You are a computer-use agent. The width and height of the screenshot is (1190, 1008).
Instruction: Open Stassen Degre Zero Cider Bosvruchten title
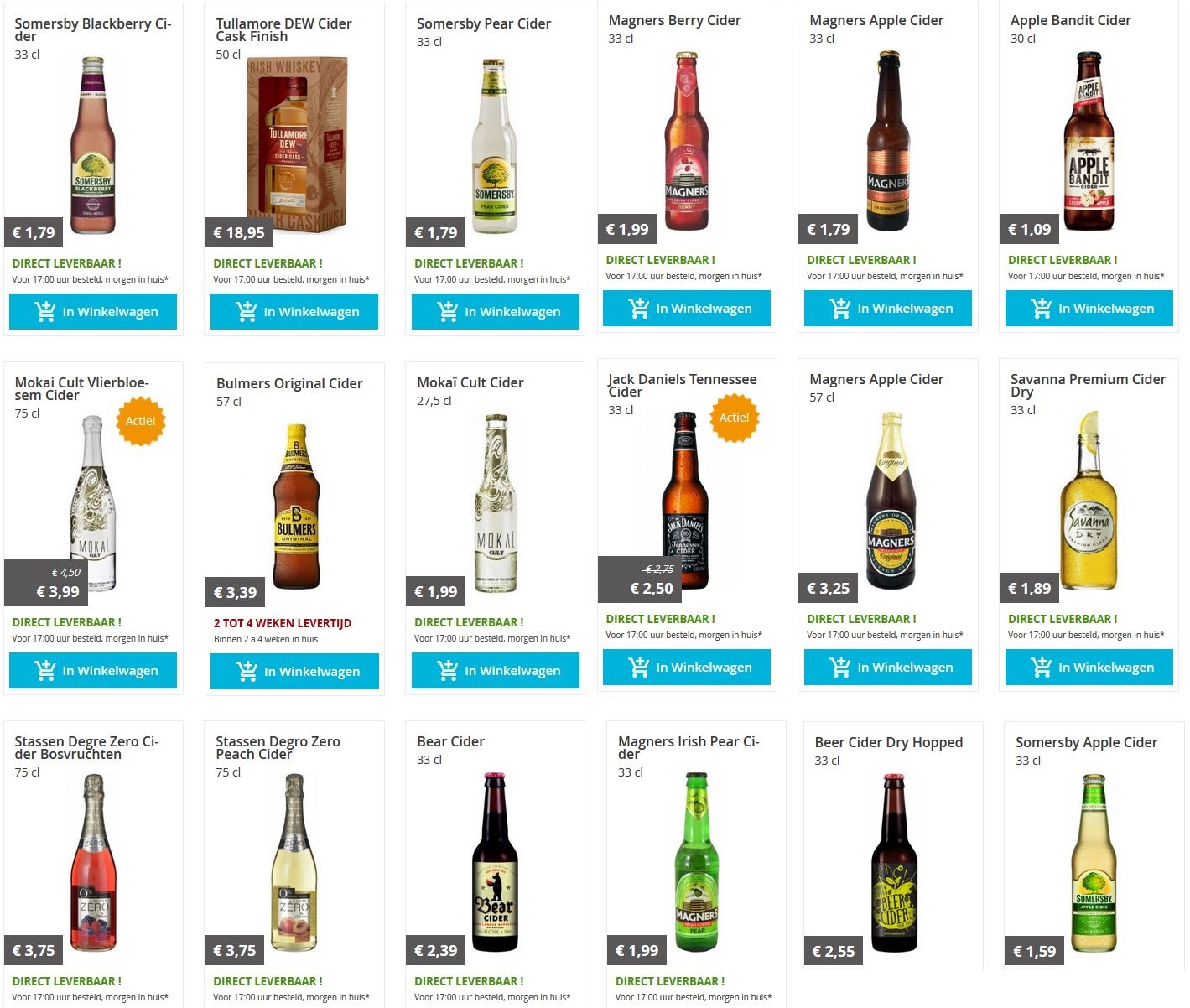pyautogui.click(x=86, y=748)
